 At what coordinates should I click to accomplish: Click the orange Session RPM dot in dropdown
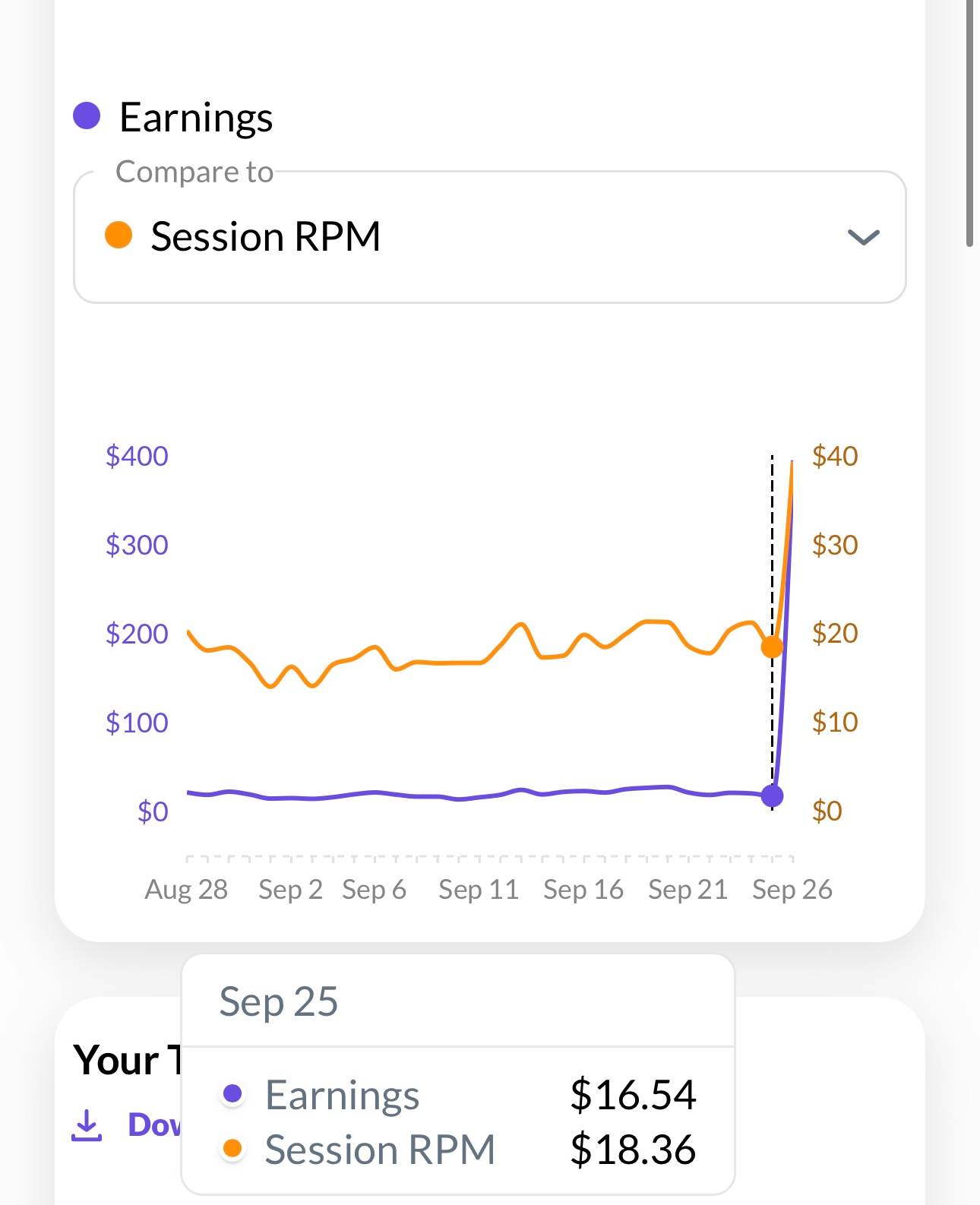tap(119, 235)
